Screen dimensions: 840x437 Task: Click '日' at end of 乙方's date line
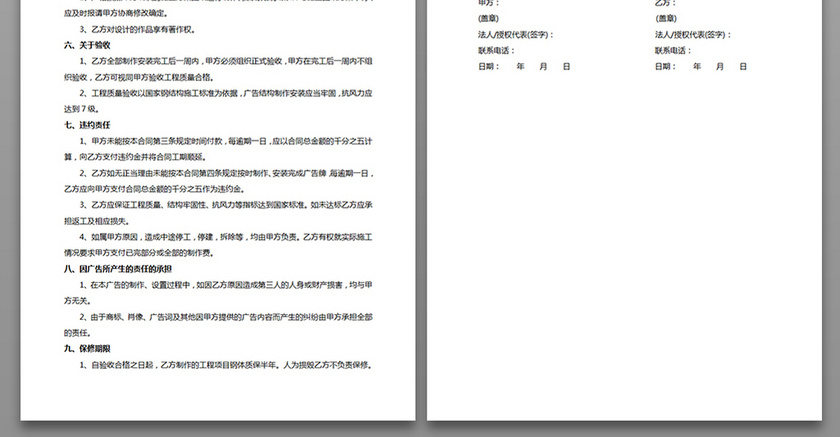pyautogui.click(x=743, y=67)
